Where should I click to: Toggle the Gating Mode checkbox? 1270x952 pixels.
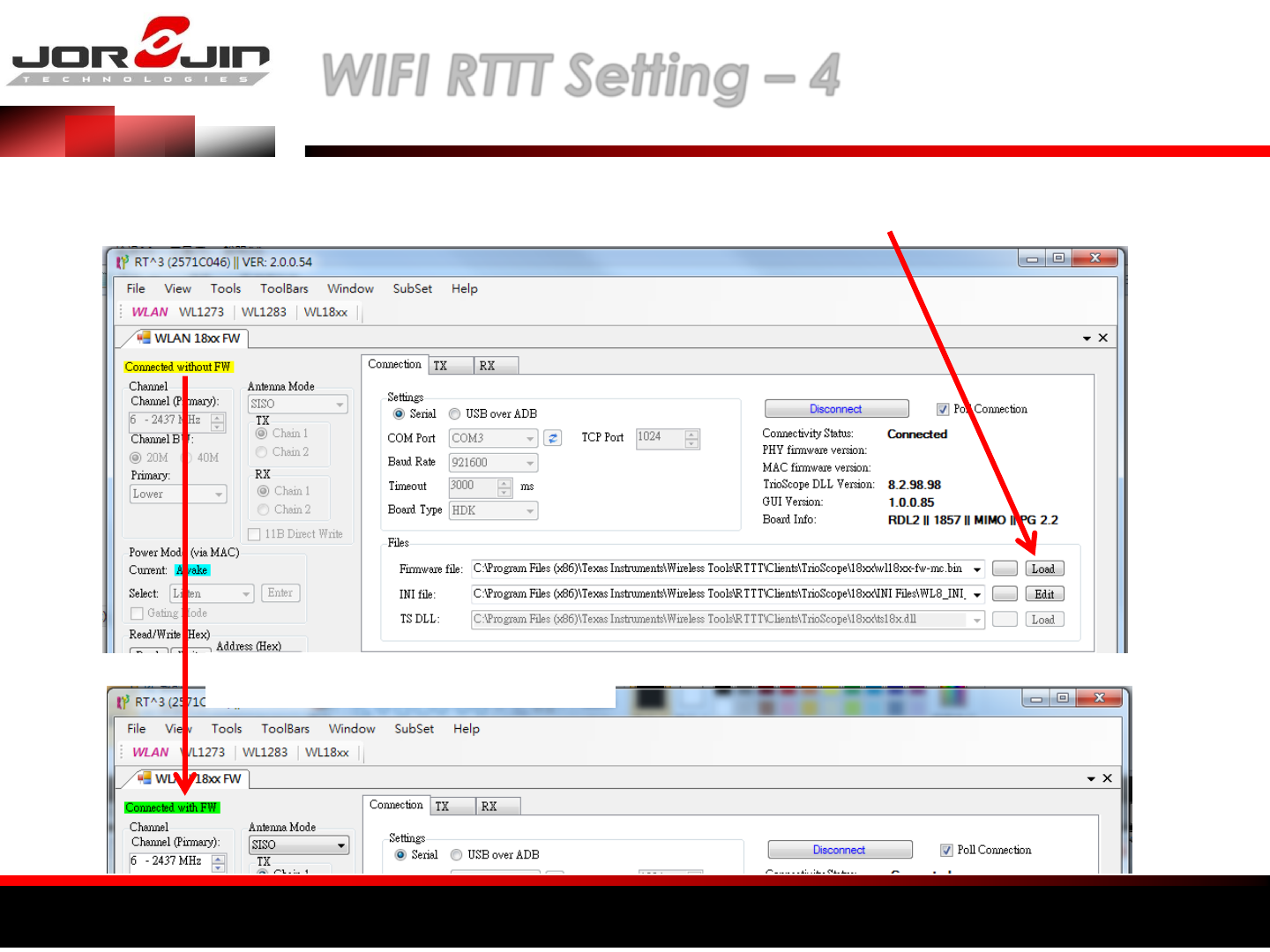coord(137,614)
